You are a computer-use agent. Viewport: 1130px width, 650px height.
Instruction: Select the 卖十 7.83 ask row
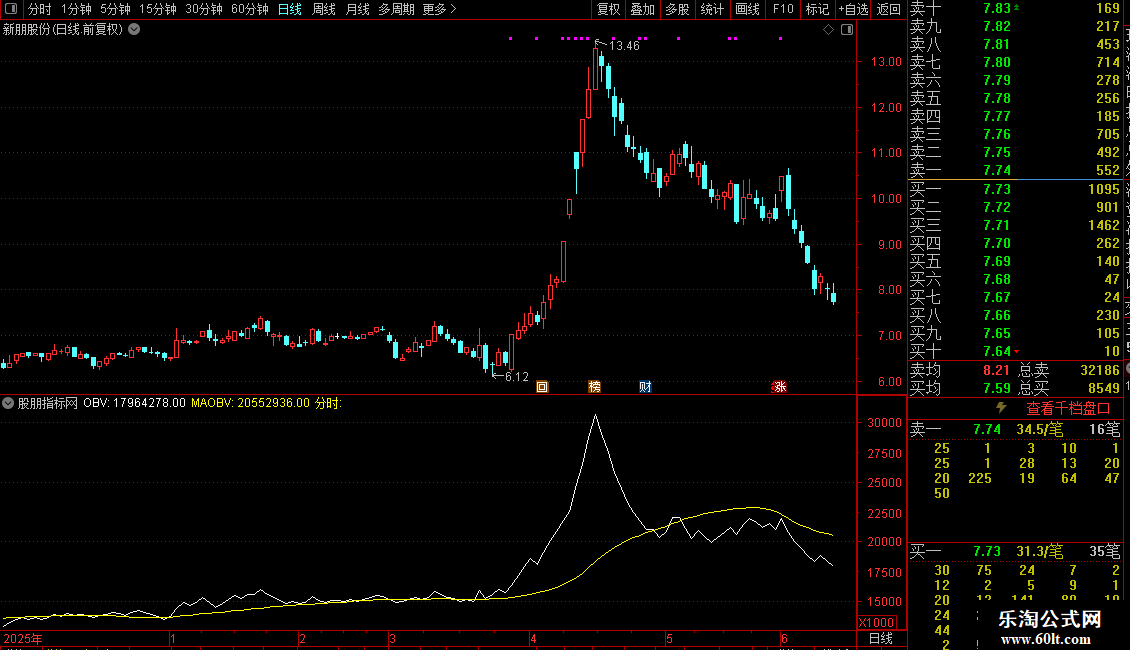pos(1015,8)
